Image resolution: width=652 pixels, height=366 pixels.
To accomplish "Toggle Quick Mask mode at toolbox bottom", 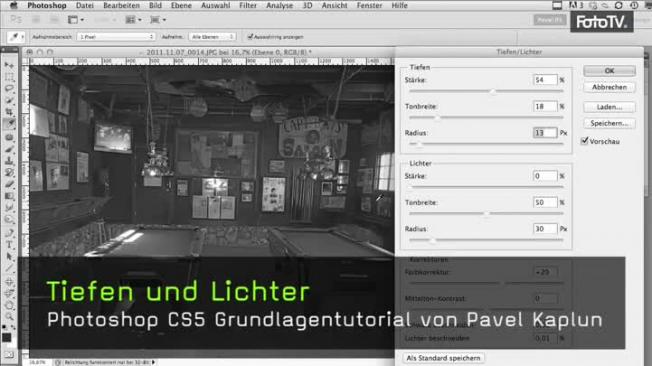I will click(x=9, y=355).
